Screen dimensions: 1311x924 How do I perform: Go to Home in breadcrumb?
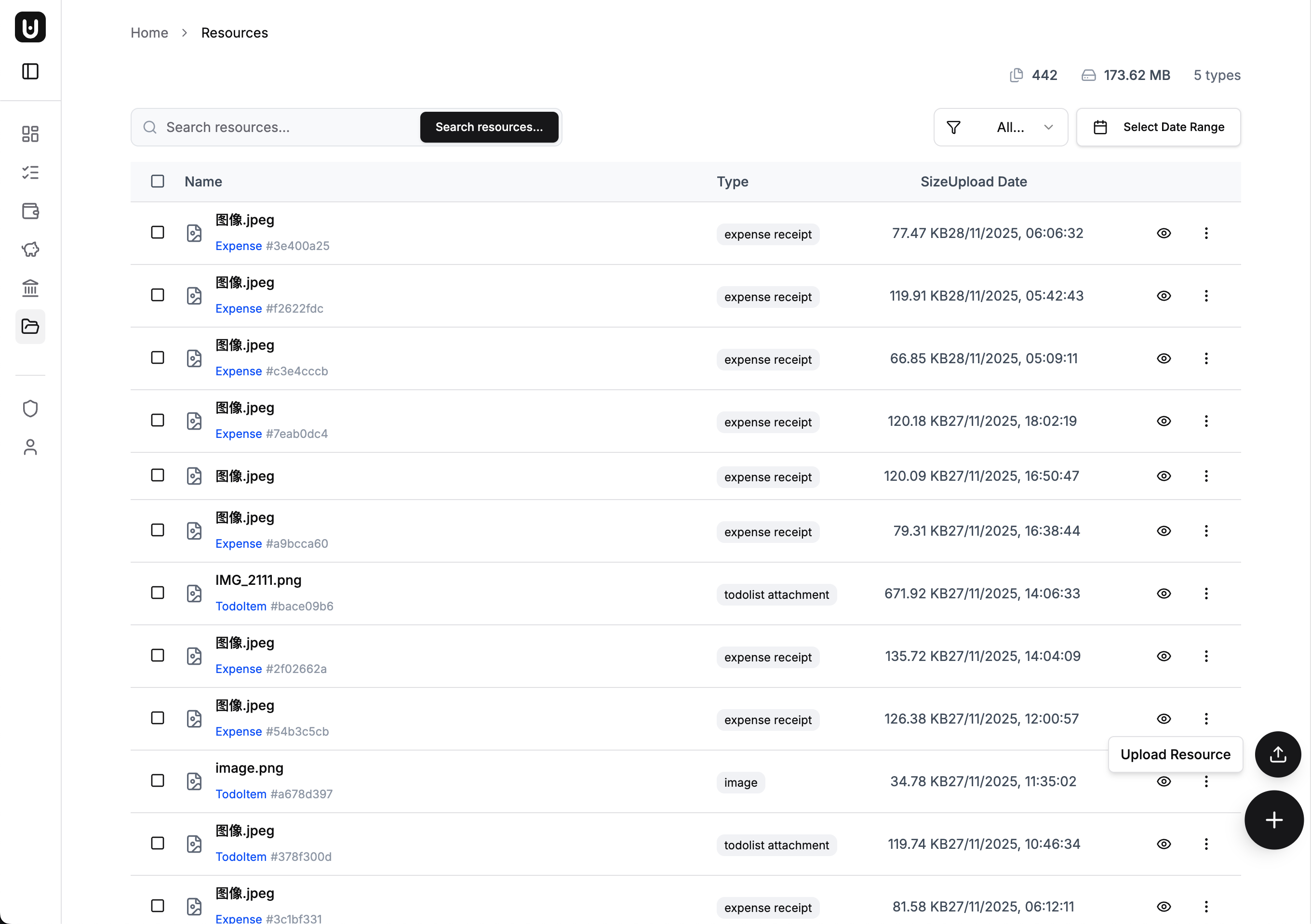149,33
